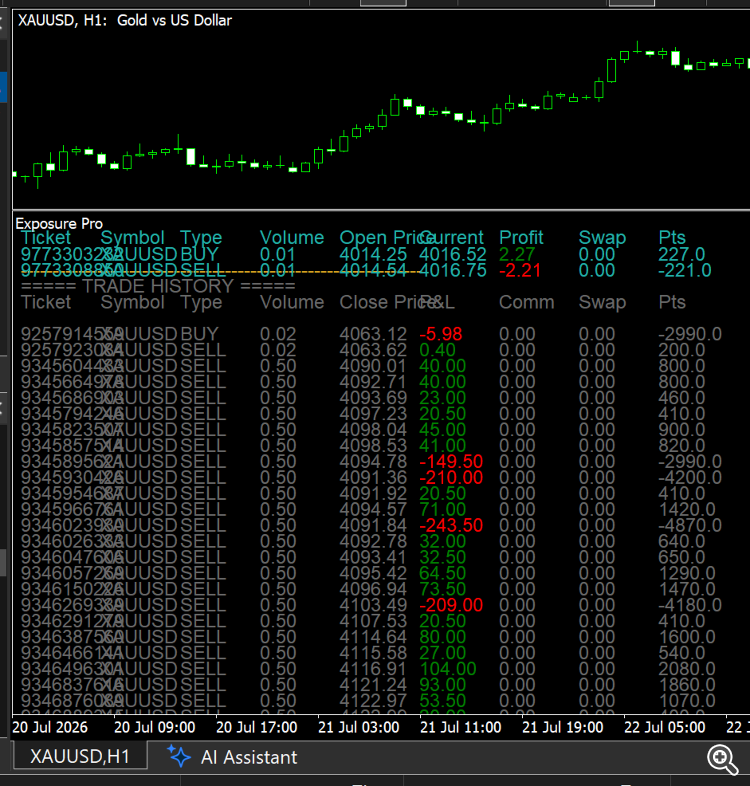750x786 pixels.
Task: Switch to the XAUUSD,H1 chart tab
Action: tap(80, 756)
